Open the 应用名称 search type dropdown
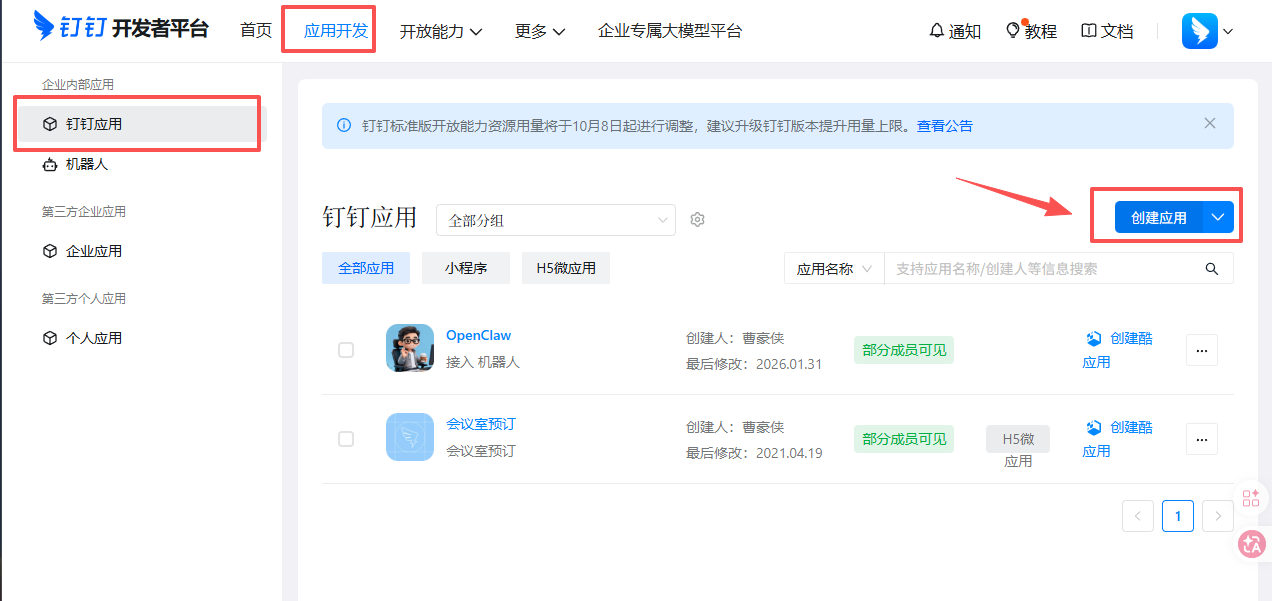Image resolution: width=1272 pixels, height=601 pixels. [x=834, y=269]
